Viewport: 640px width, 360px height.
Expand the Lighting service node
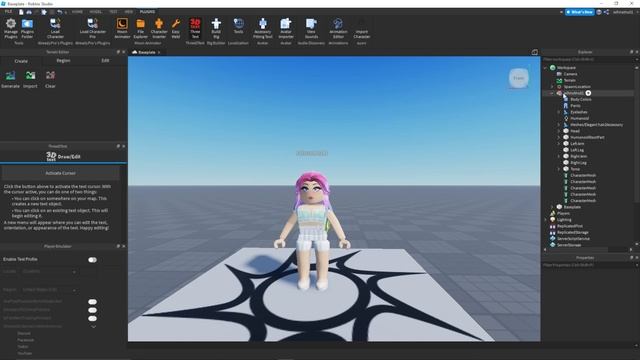(x=546, y=220)
